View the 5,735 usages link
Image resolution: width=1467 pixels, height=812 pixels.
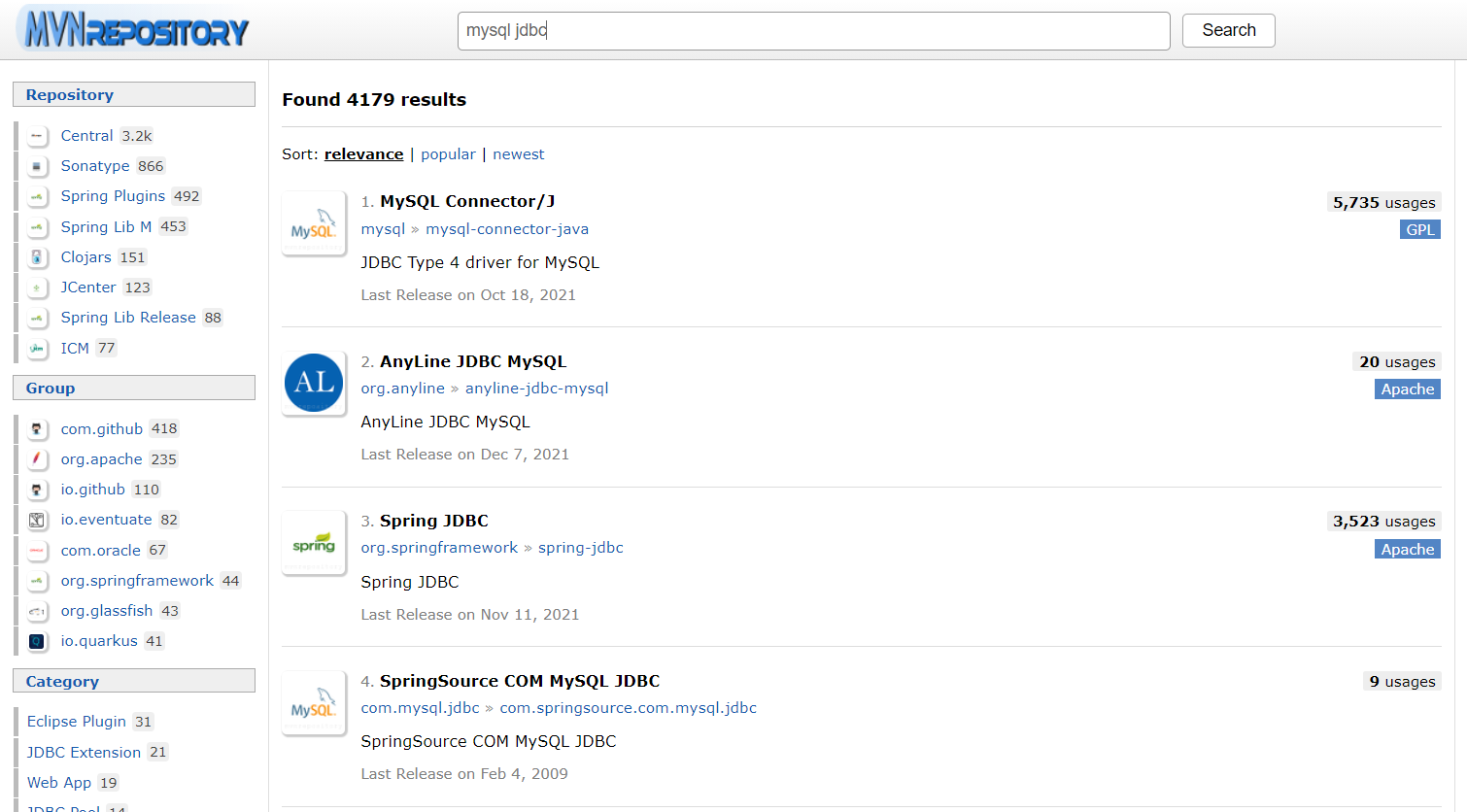(1383, 202)
